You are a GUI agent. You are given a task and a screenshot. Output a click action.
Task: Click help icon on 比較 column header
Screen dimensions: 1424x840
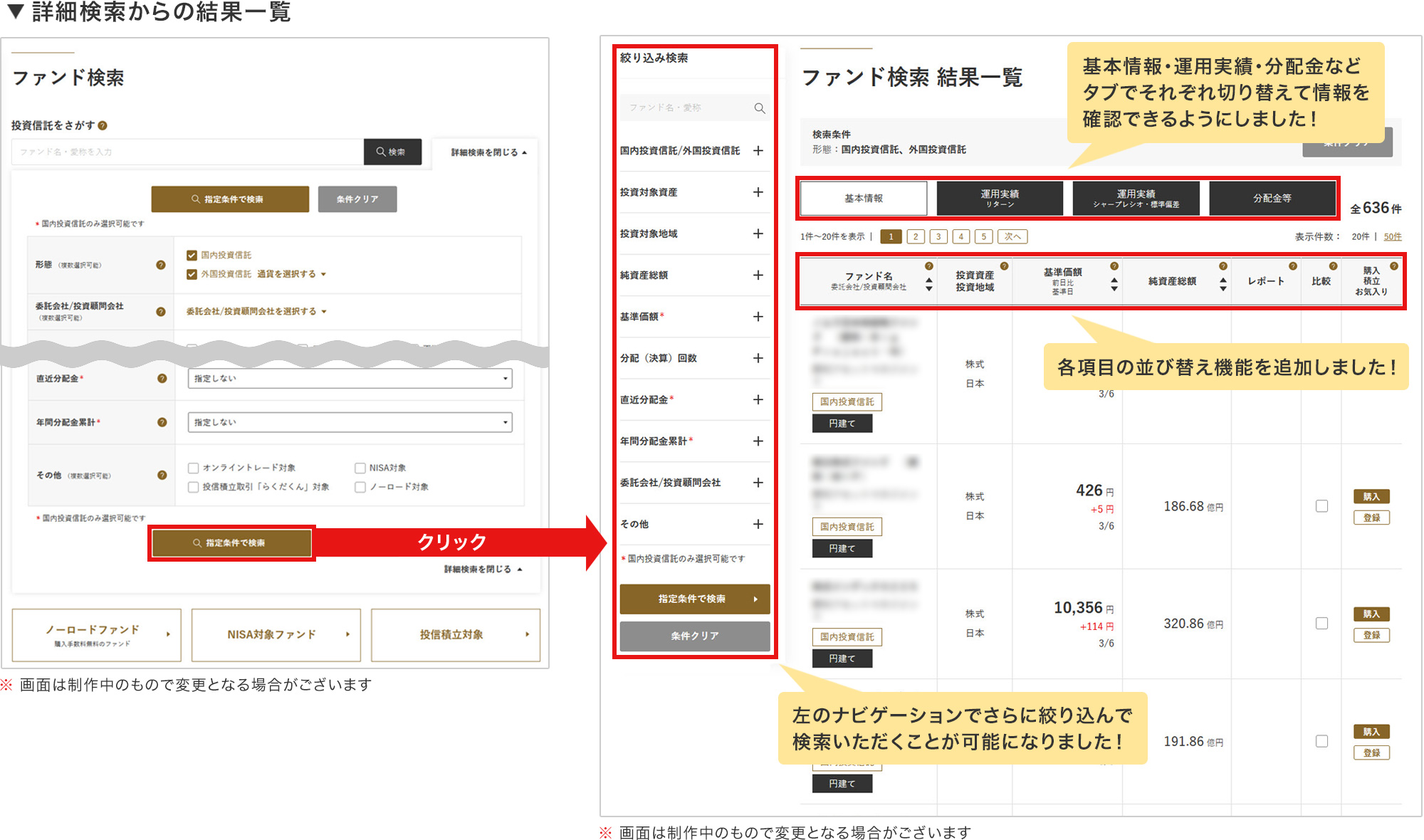click(x=1333, y=266)
